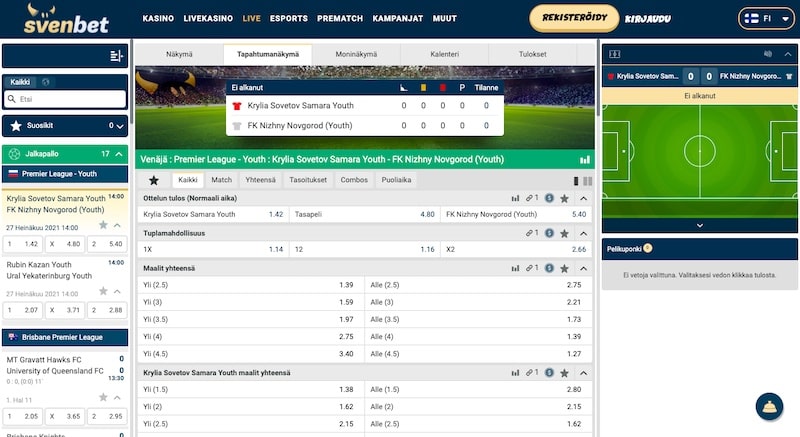Open the KAMPANJAT menu
This screenshot has height=437, width=800.
coord(398,18)
